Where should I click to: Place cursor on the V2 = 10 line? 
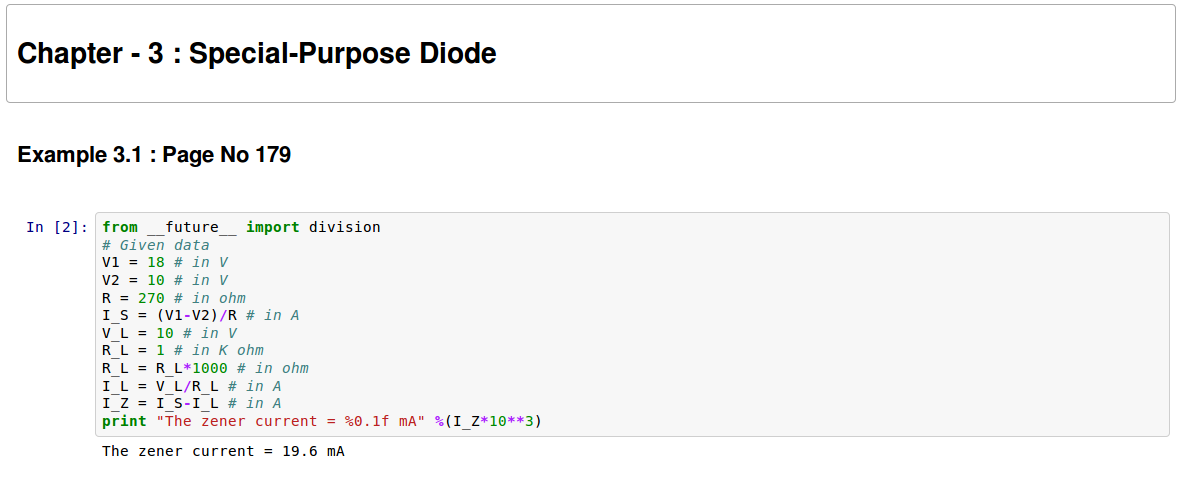click(x=165, y=280)
